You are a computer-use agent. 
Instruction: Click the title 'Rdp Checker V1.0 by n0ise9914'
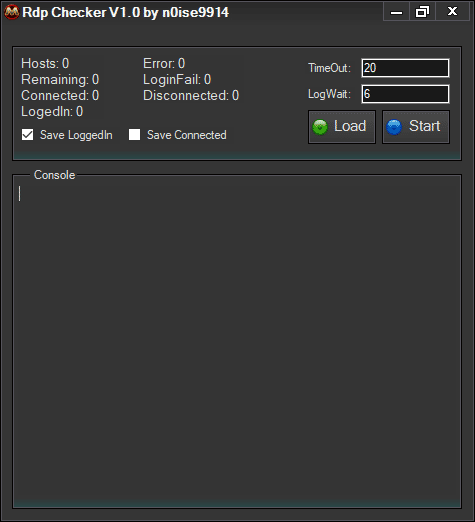[x=125, y=12]
